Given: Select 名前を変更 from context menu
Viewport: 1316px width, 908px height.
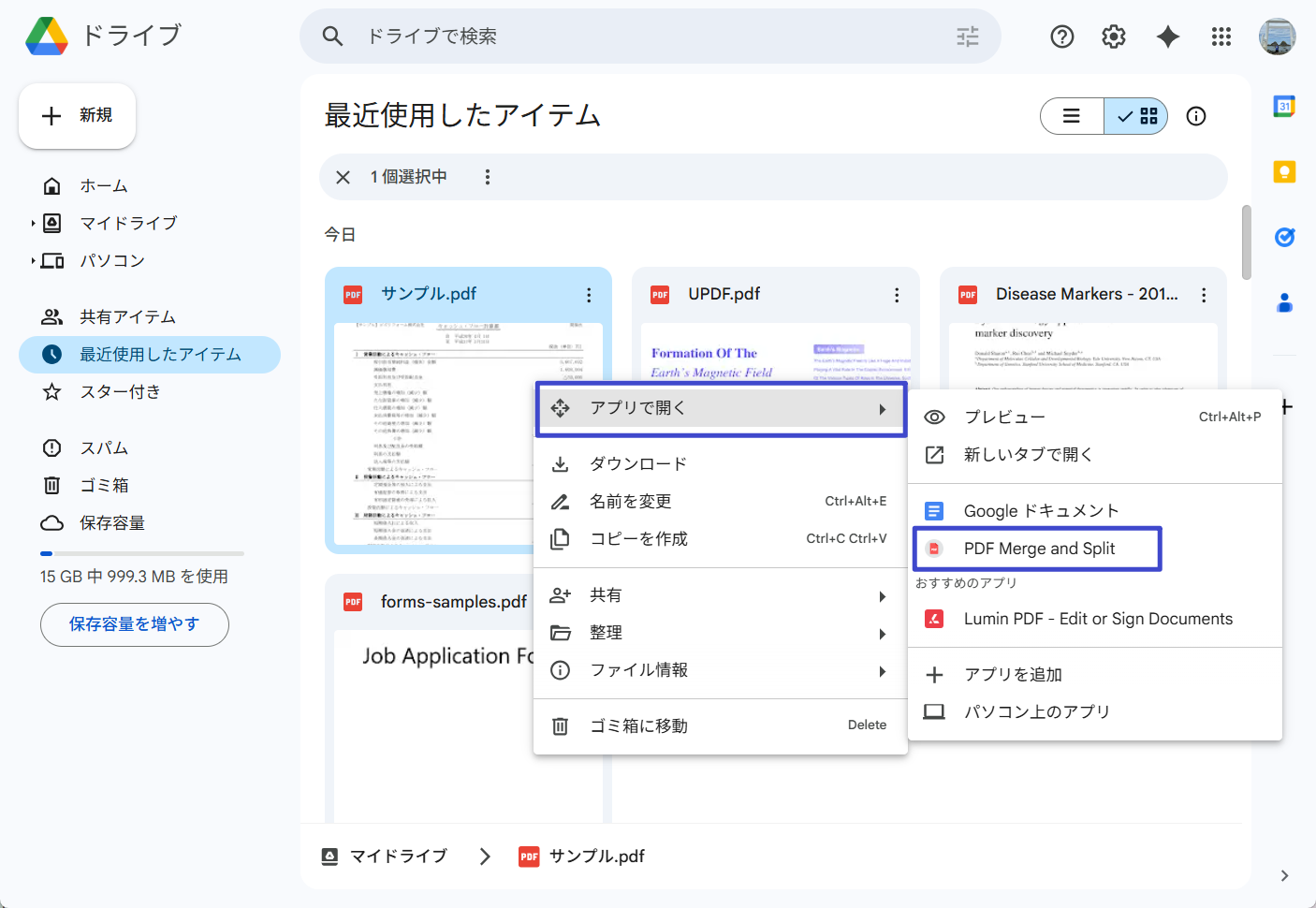Looking at the screenshot, I should (x=721, y=502).
